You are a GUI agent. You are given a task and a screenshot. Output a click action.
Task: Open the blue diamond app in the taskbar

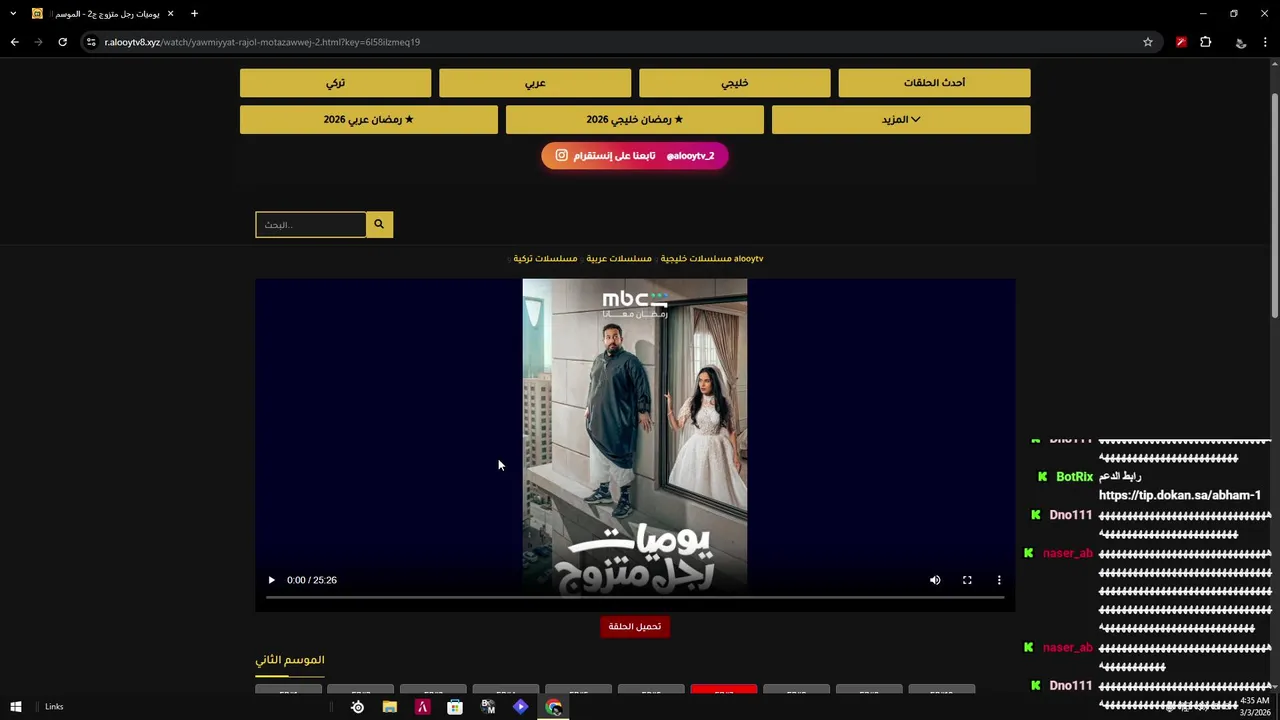pyautogui.click(x=520, y=707)
